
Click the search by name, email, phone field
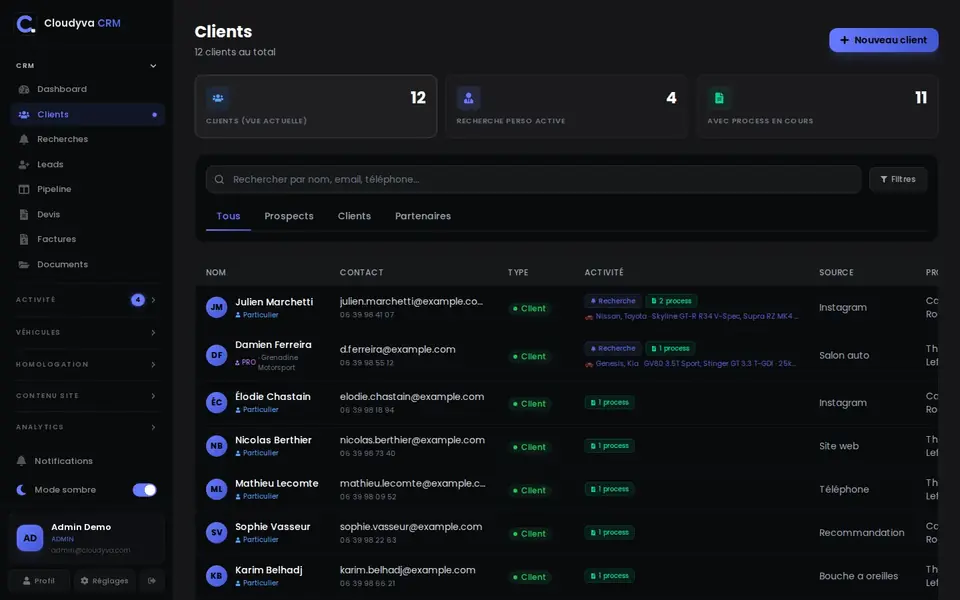[534, 179]
